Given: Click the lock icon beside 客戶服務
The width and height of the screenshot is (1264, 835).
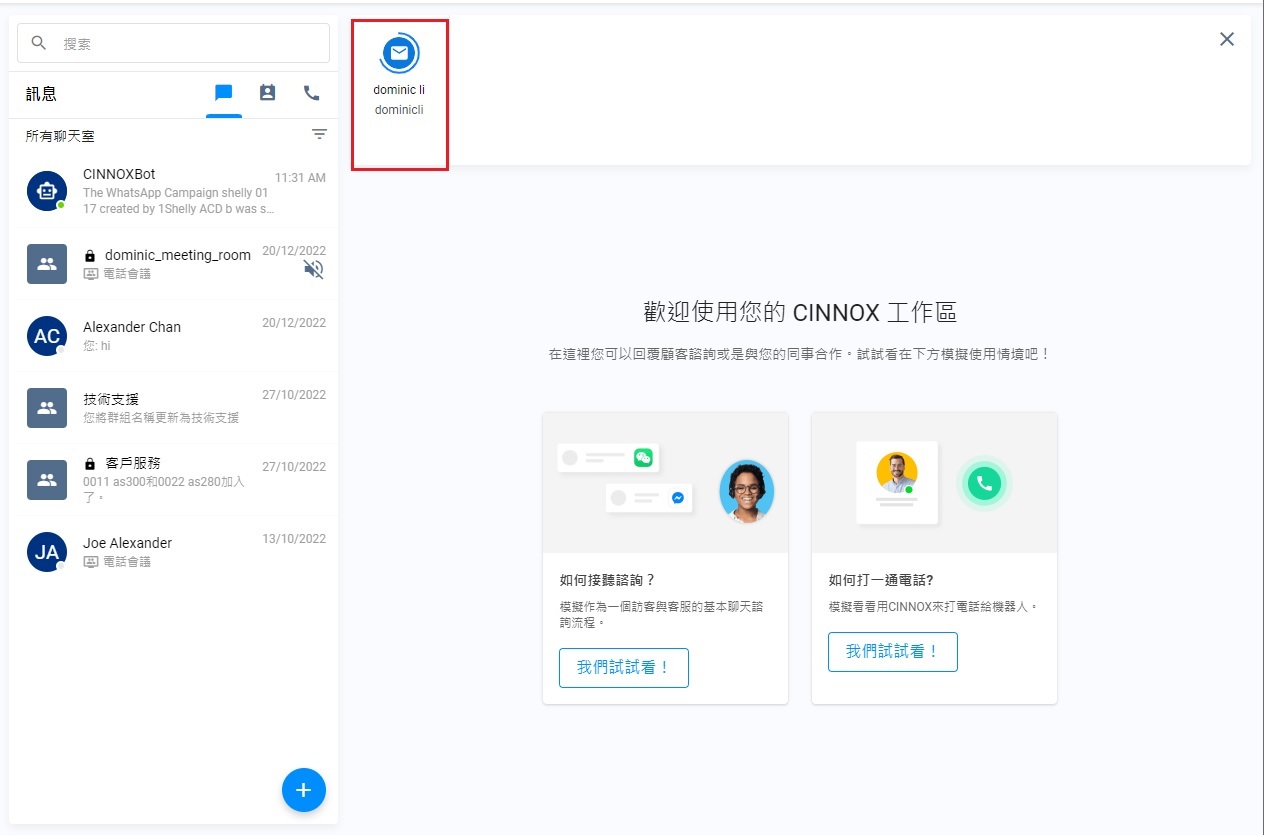Looking at the screenshot, I should tap(90, 464).
